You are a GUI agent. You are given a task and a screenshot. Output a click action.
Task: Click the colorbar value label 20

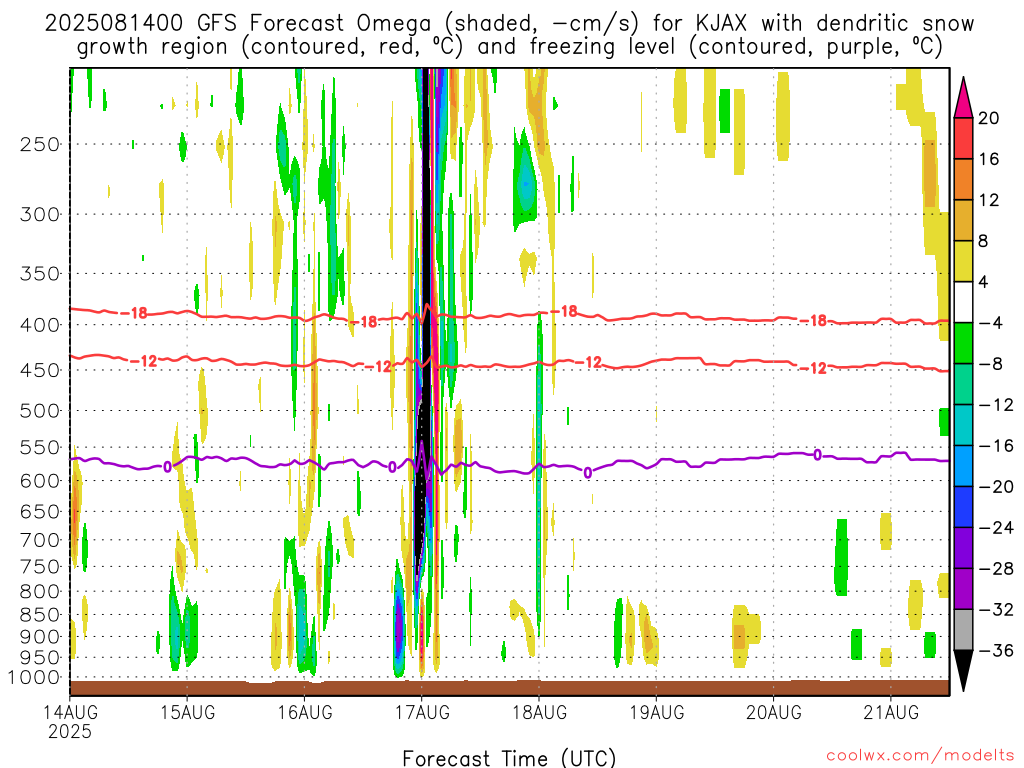989,118
